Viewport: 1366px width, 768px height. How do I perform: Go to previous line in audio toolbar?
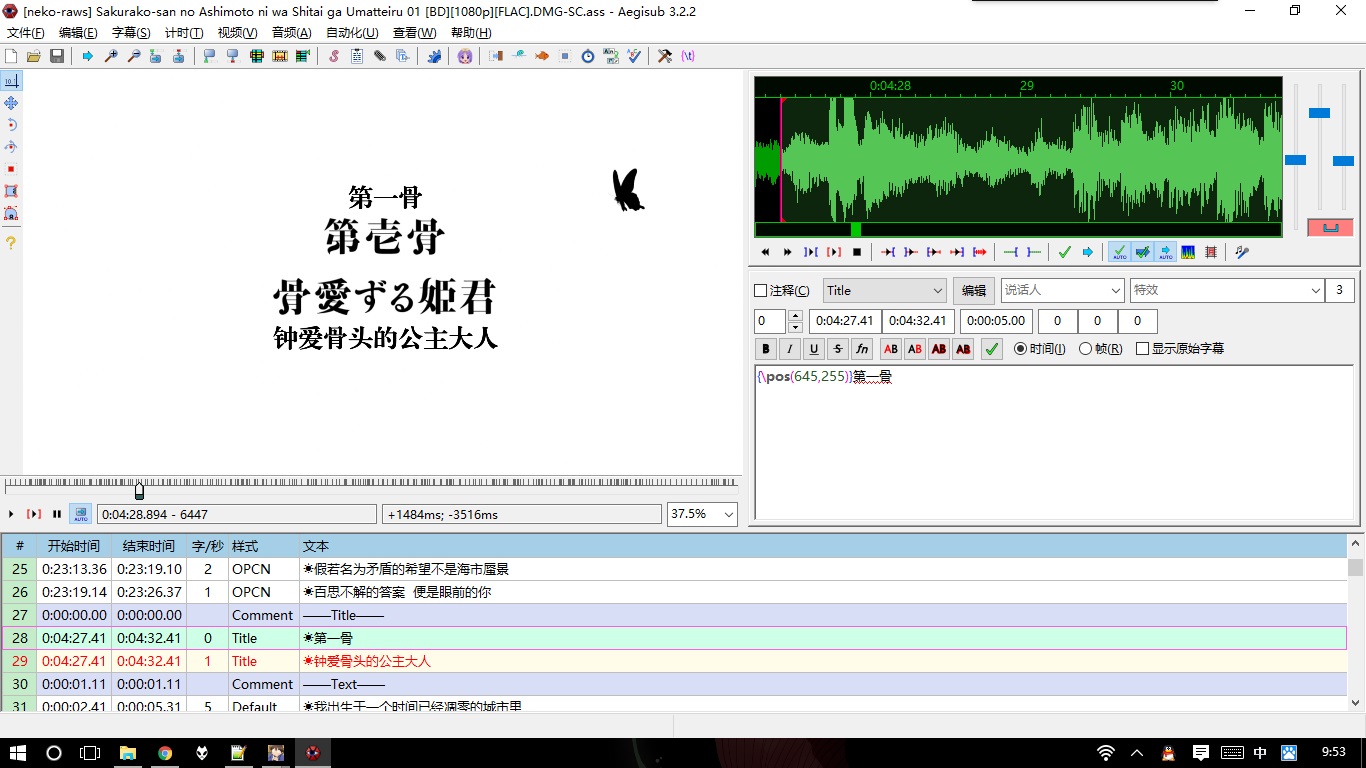(x=765, y=252)
